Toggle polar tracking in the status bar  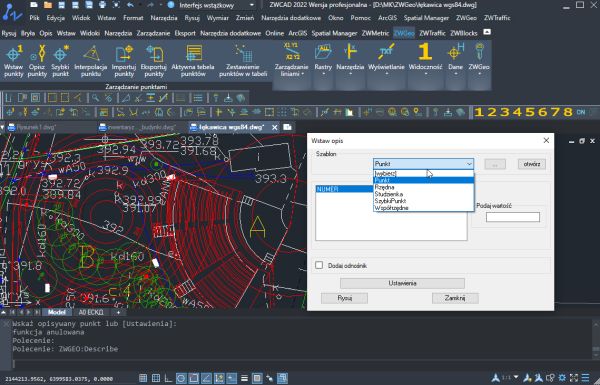181,378
